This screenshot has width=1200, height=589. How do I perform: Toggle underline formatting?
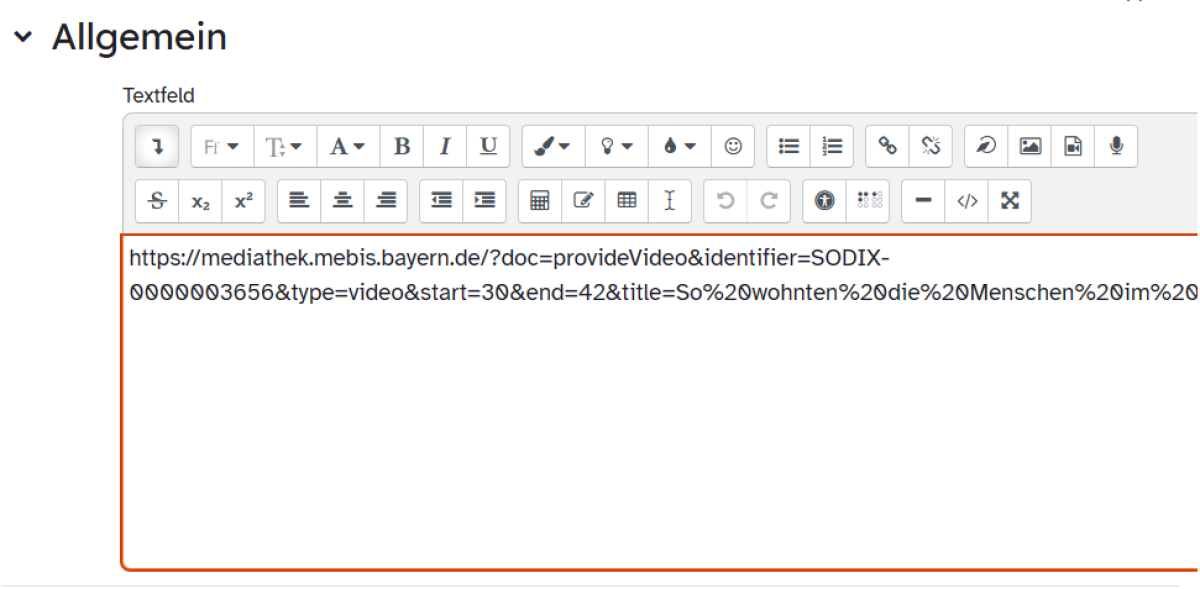[x=488, y=146]
